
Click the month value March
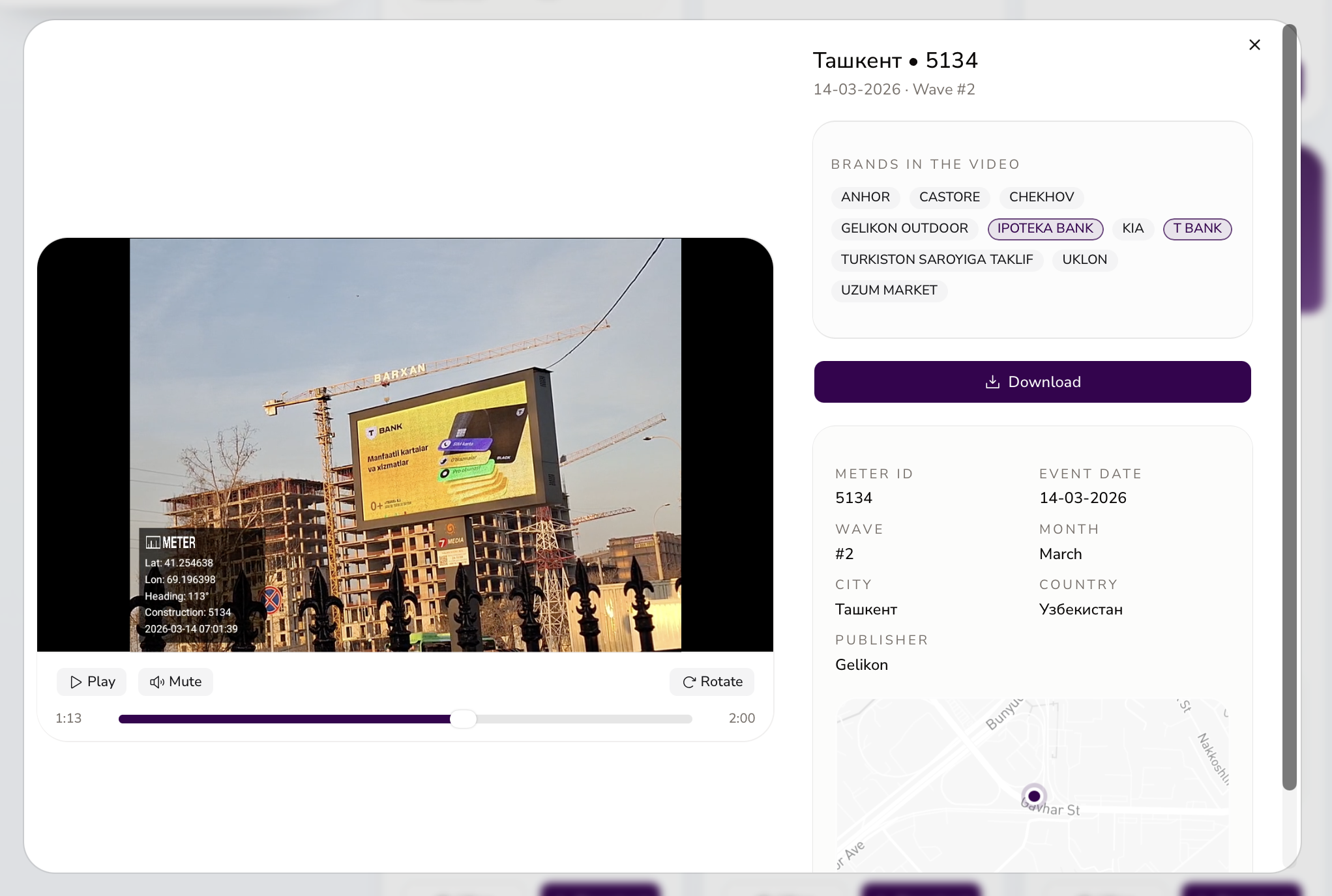[x=1060, y=555]
